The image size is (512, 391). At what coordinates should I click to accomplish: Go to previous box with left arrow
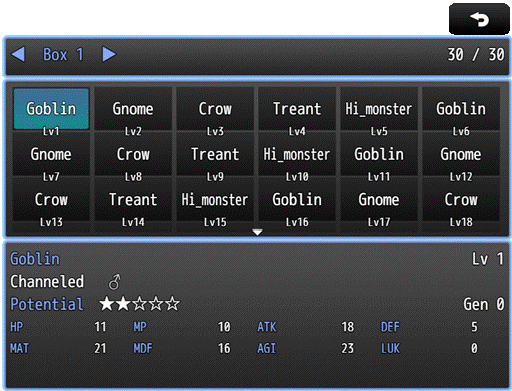point(18,54)
